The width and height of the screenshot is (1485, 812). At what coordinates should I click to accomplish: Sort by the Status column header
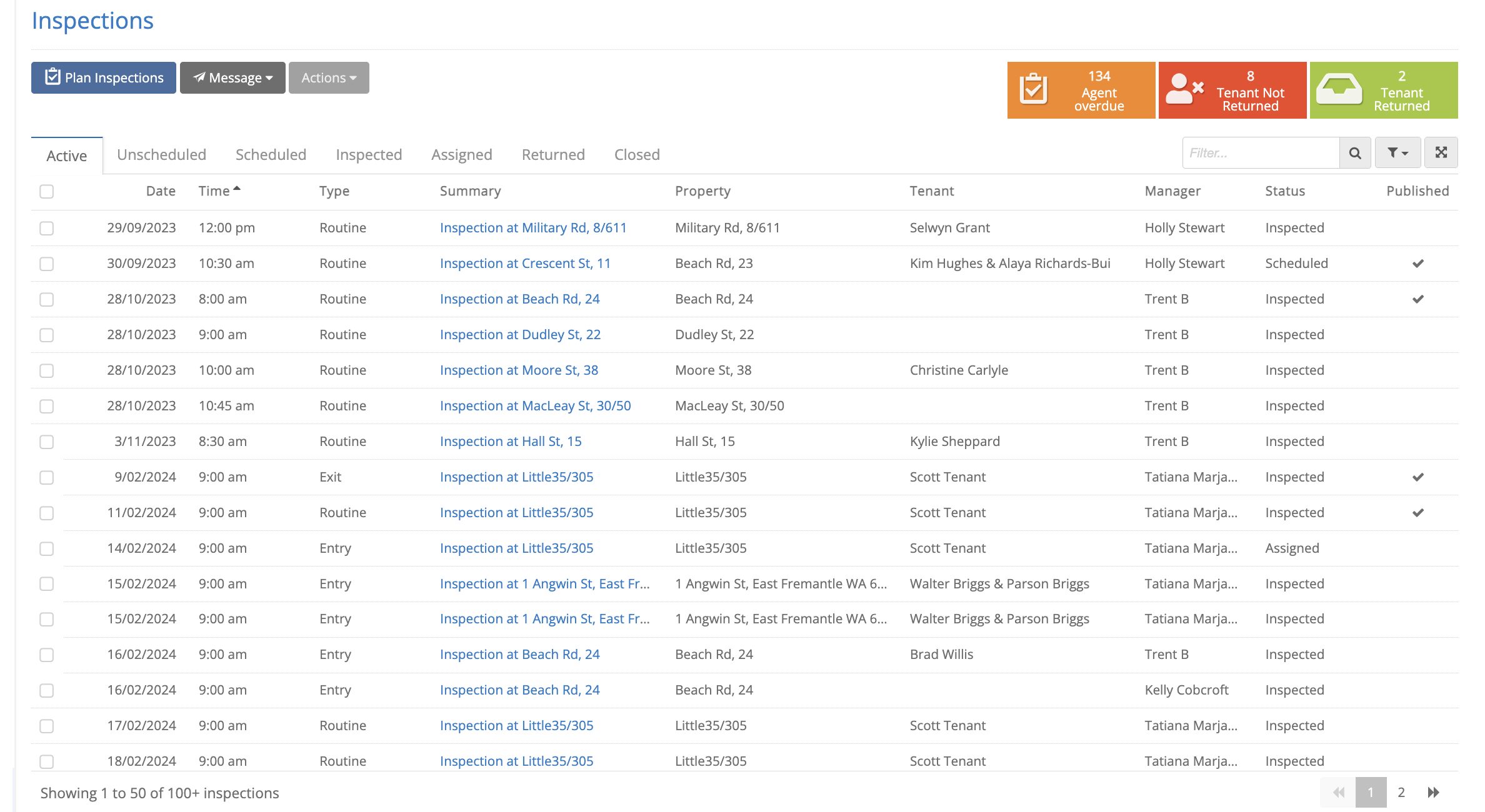point(1285,191)
